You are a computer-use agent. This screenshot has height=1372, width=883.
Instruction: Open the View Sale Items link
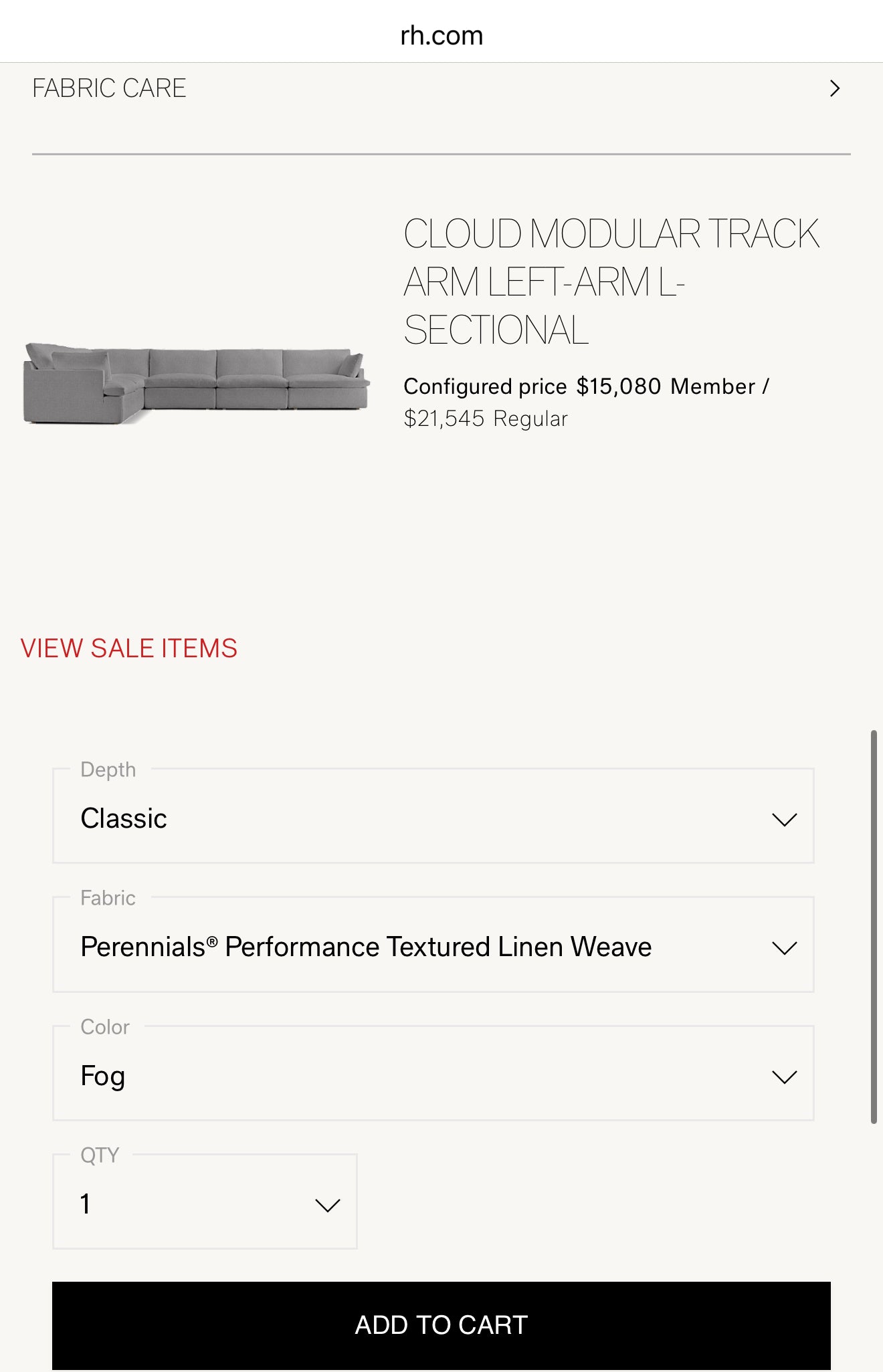click(129, 649)
